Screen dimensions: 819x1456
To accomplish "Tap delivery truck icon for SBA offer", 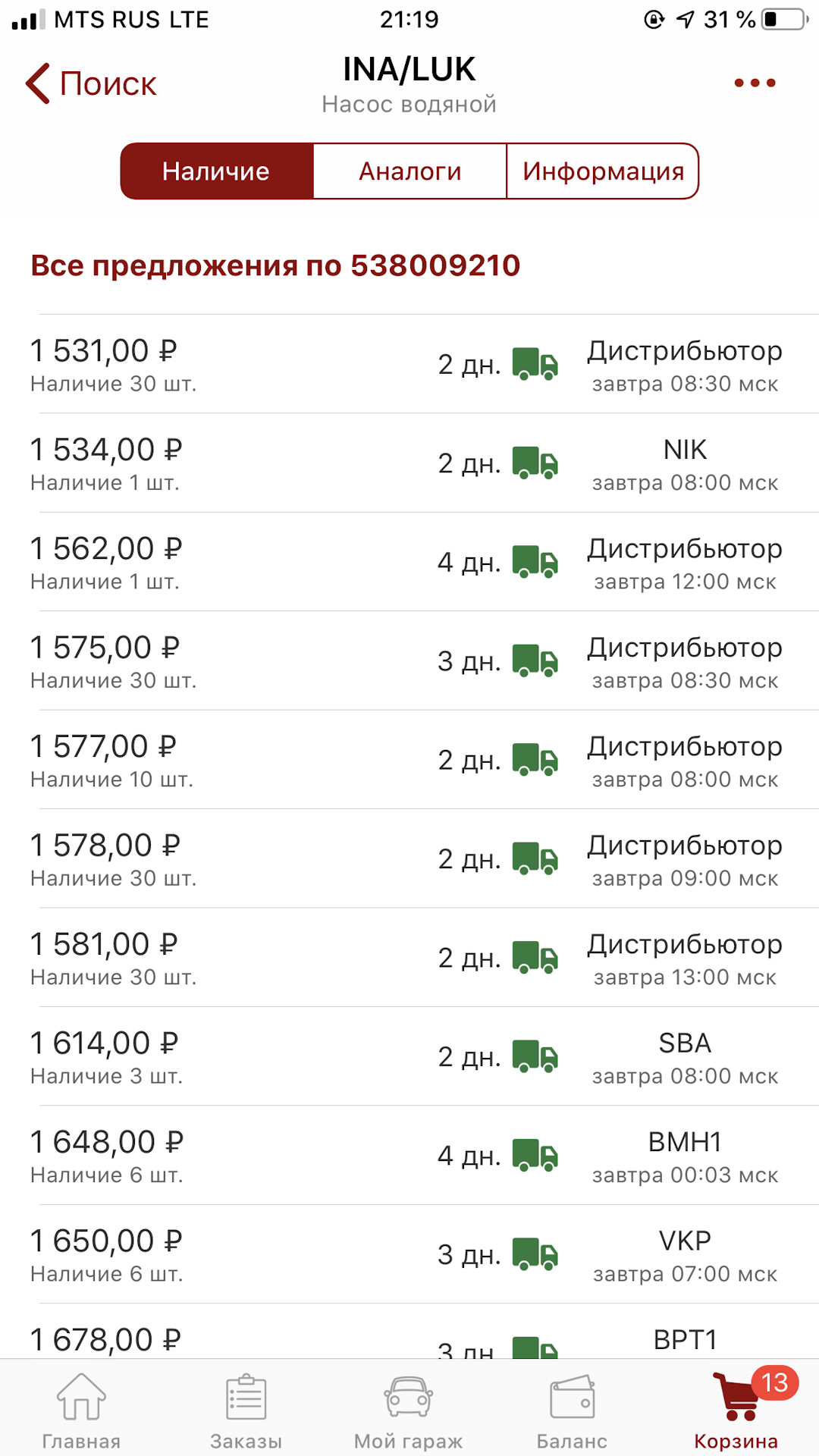I will point(535,1056).
